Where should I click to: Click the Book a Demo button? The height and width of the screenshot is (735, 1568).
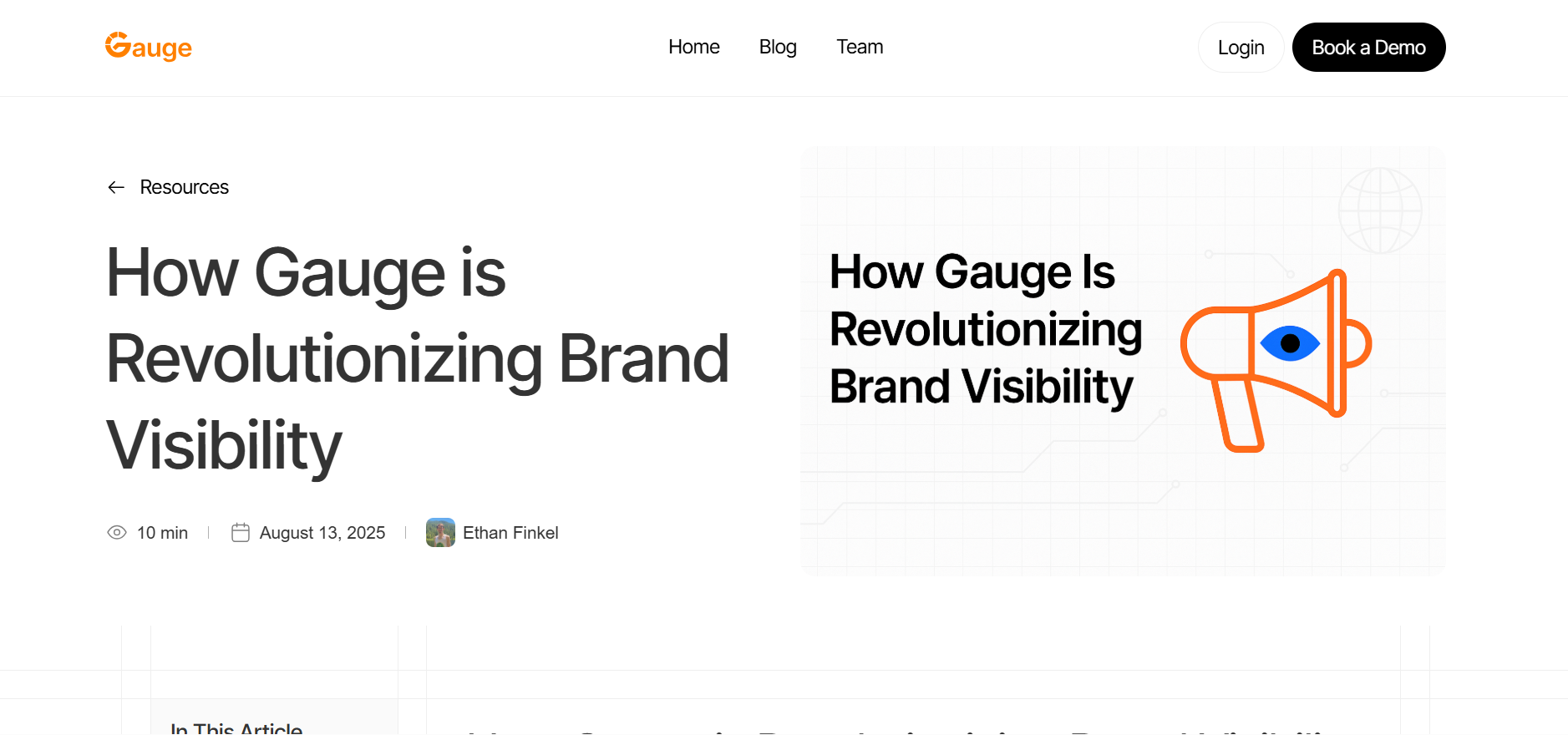(x=1368, y=48)
